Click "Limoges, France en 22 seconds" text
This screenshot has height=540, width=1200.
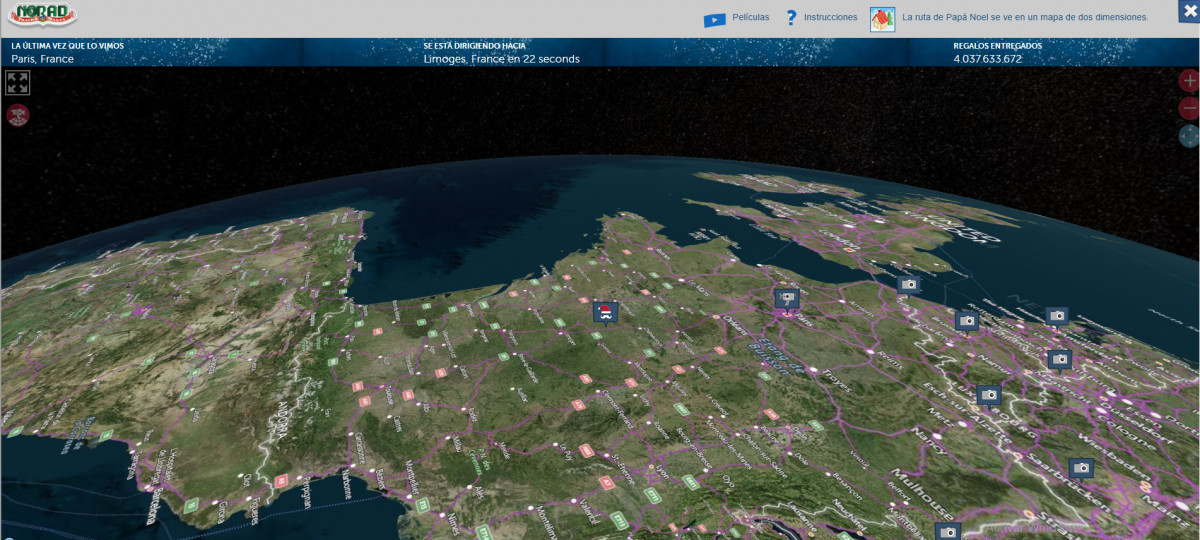pos(501,59)
